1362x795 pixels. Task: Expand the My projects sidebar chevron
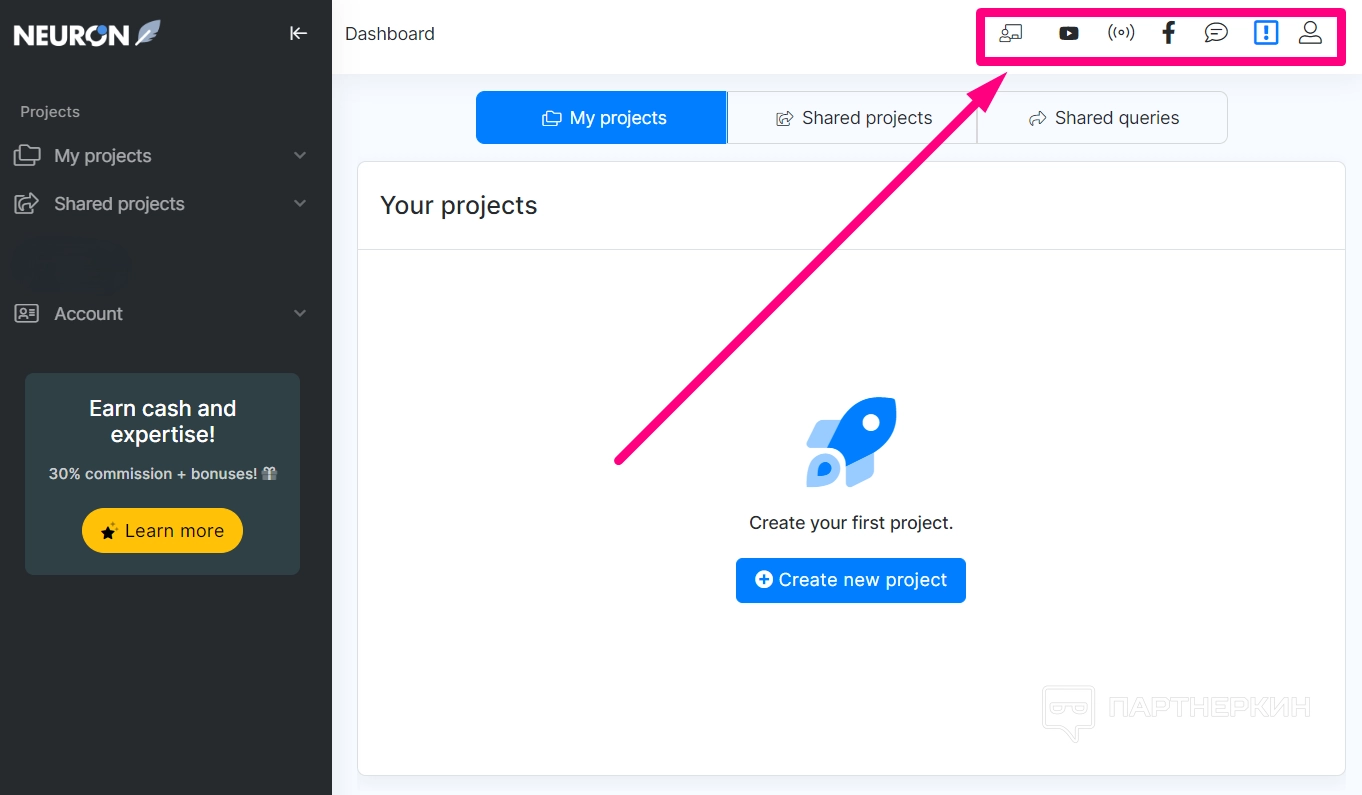[x=300, y=156]
